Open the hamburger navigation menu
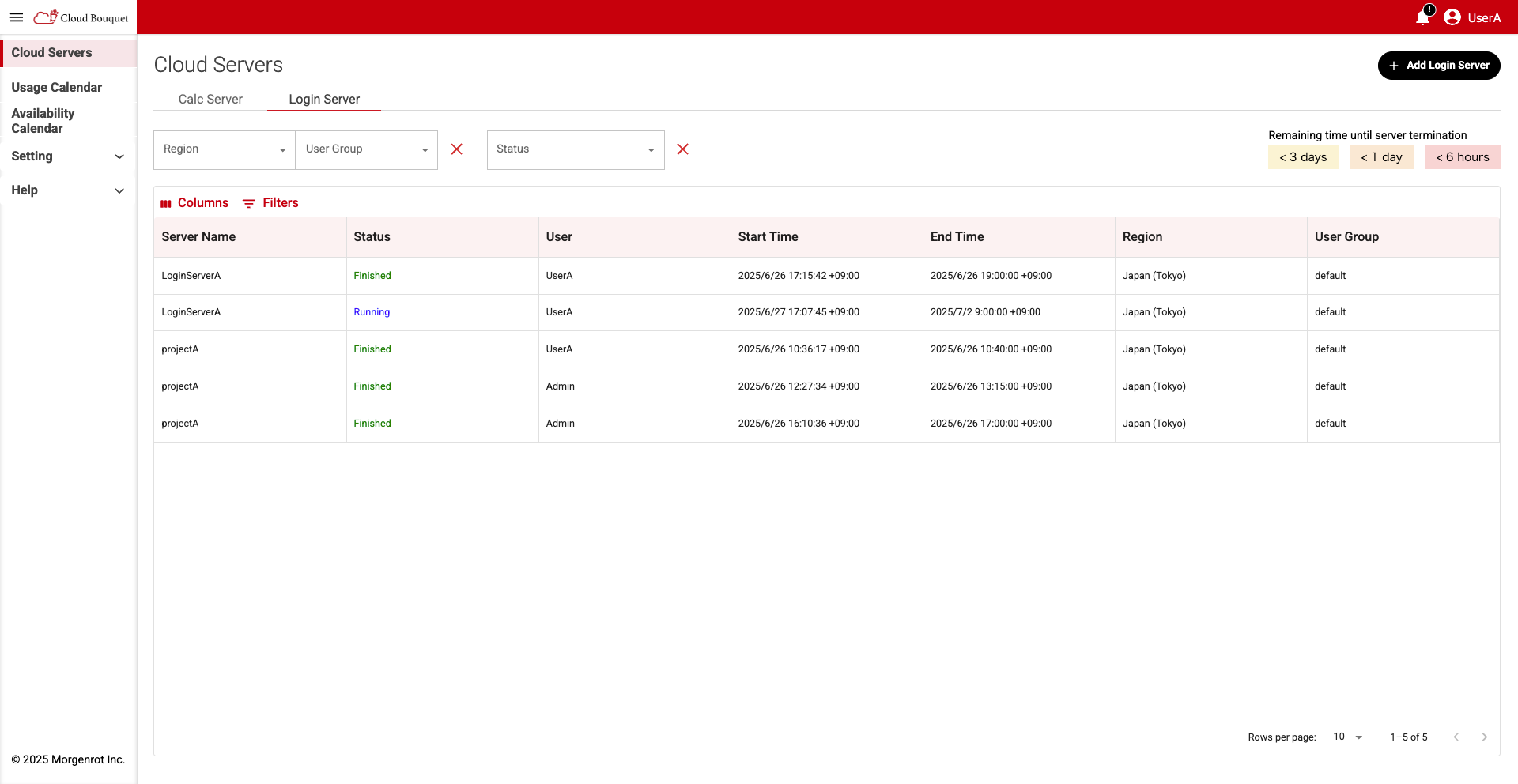Screen dimensions: 1518x784 17,17
